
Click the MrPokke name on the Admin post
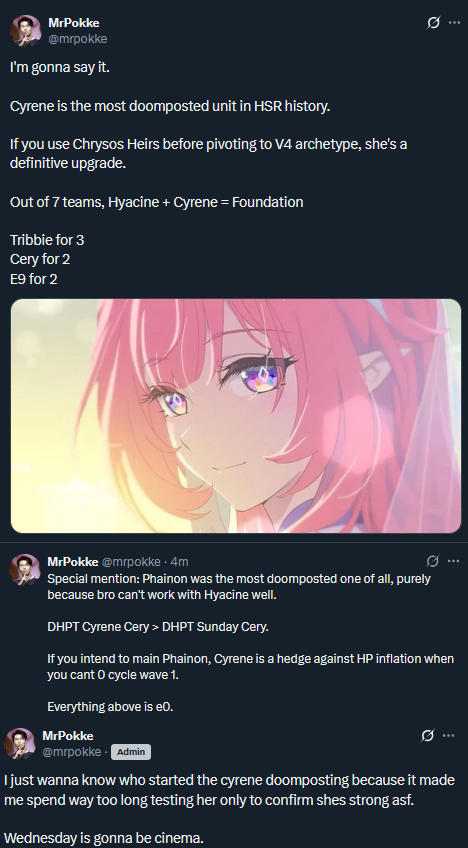click(68, 736)
